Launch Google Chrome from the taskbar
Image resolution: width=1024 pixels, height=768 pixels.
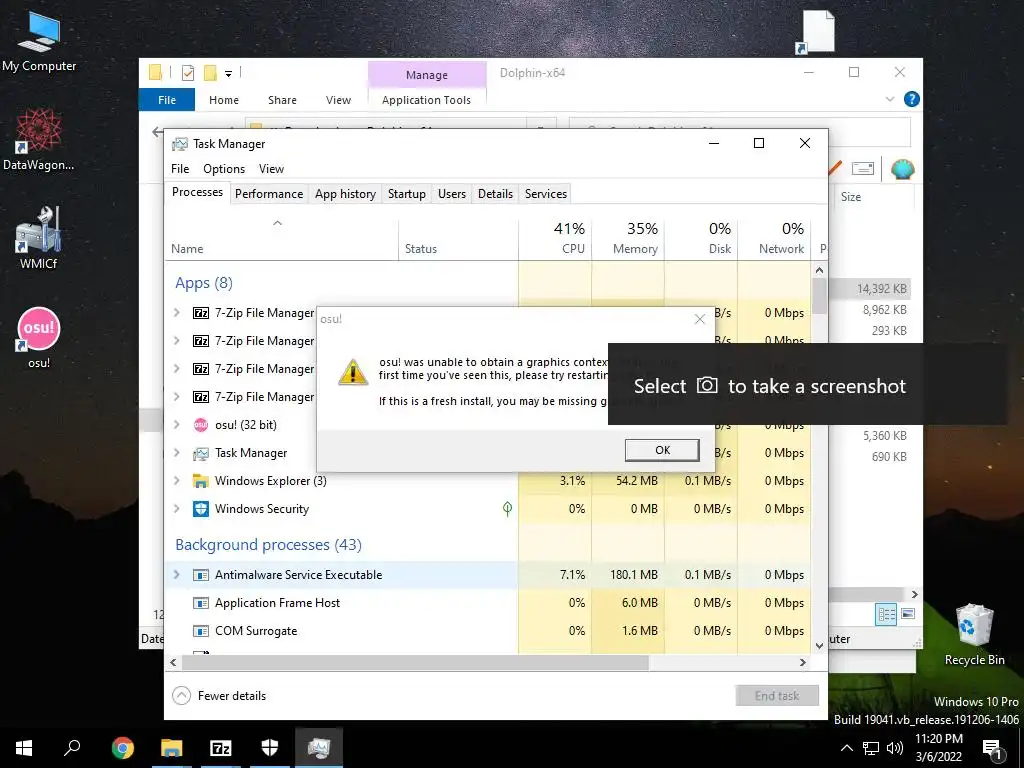tap(122, 748)
